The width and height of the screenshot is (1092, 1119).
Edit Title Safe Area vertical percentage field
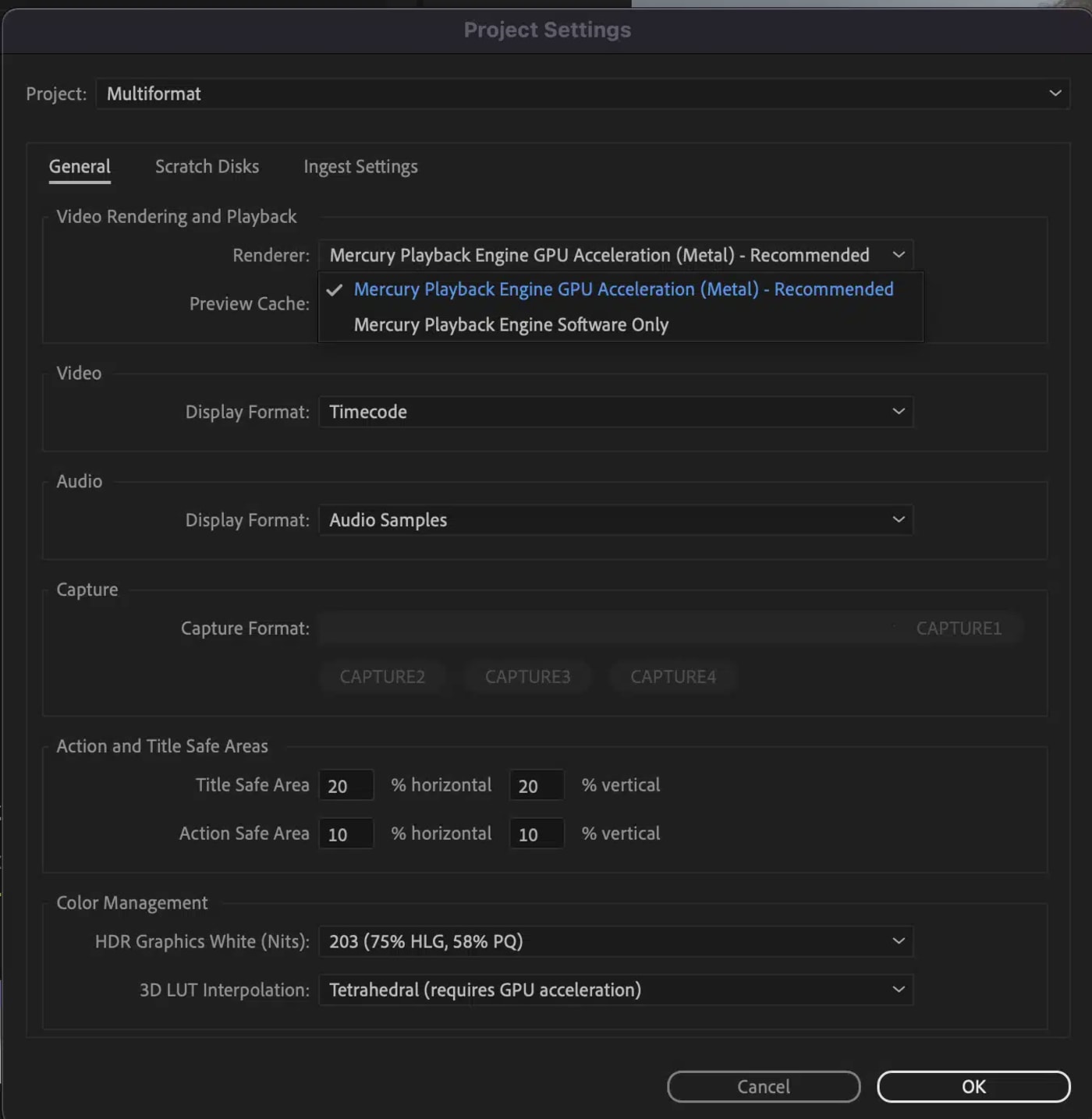(x=537, y=785)
